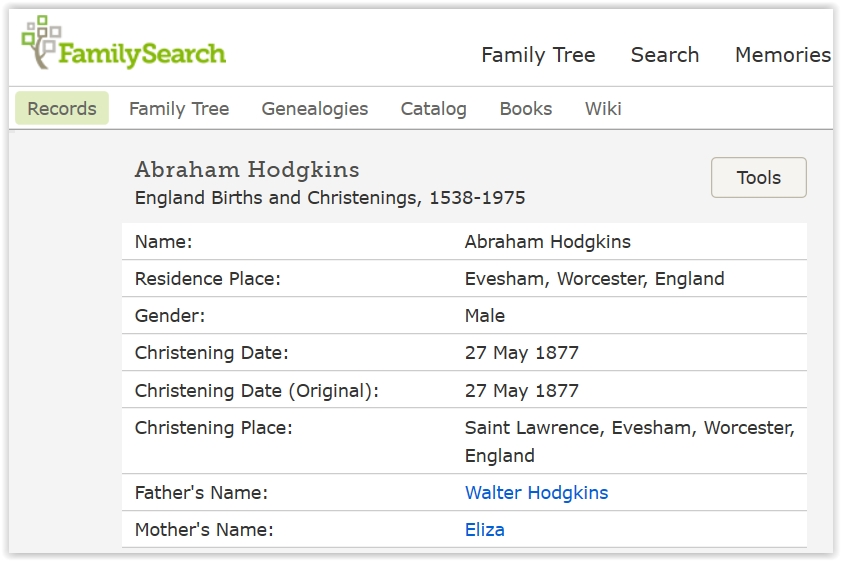Click the England Births and Christenings collection title

tap(330, 197)
